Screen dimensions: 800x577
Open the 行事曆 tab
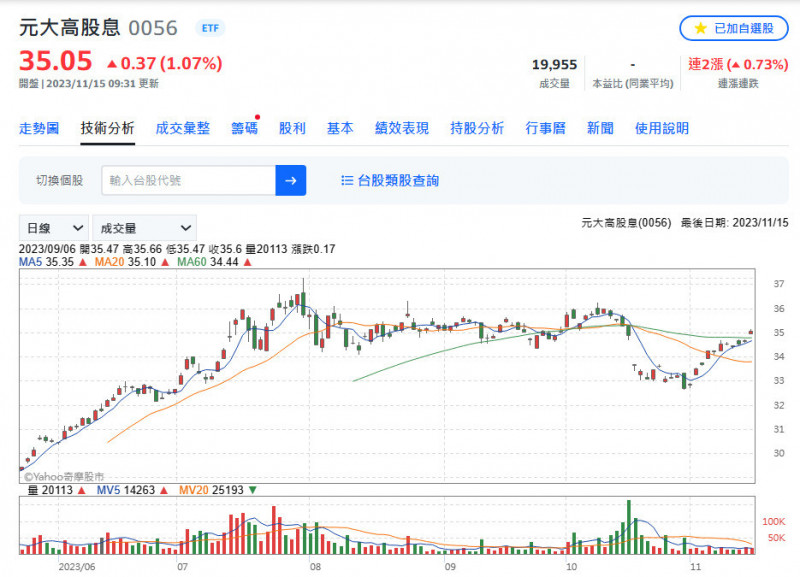click(x=545, y=128)
